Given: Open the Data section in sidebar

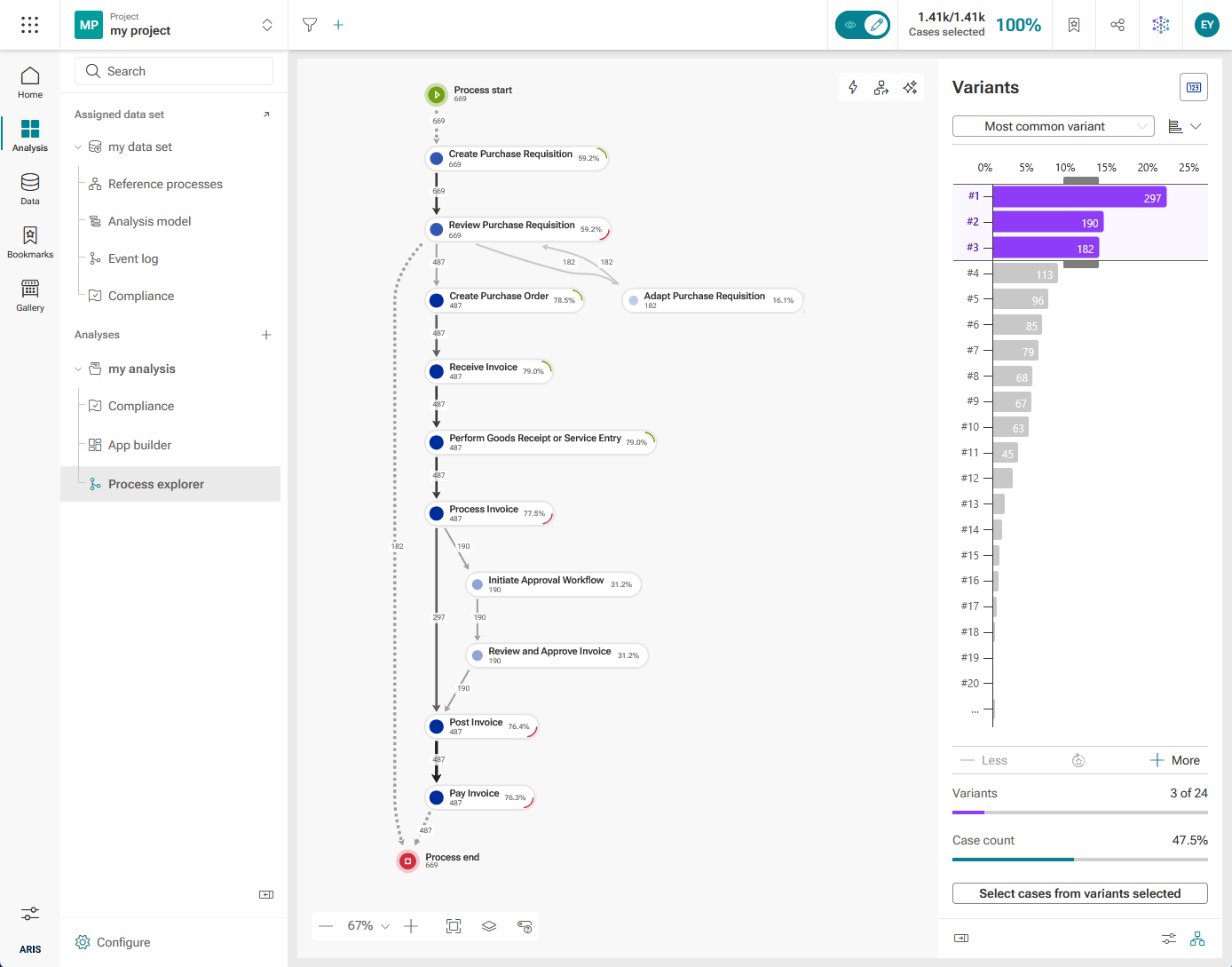Looking at the screenshot, I should tap(30, 189).
